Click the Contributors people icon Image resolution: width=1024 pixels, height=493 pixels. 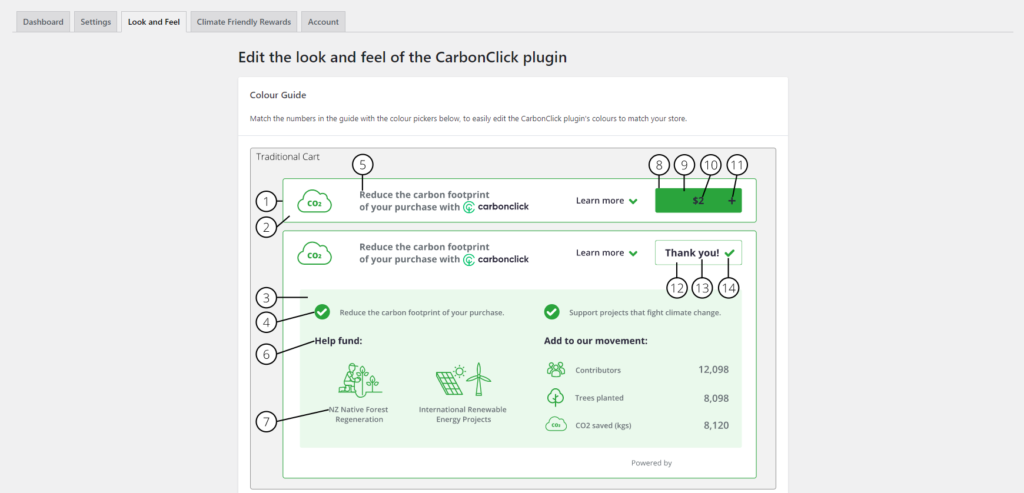(x=556, y=370)
